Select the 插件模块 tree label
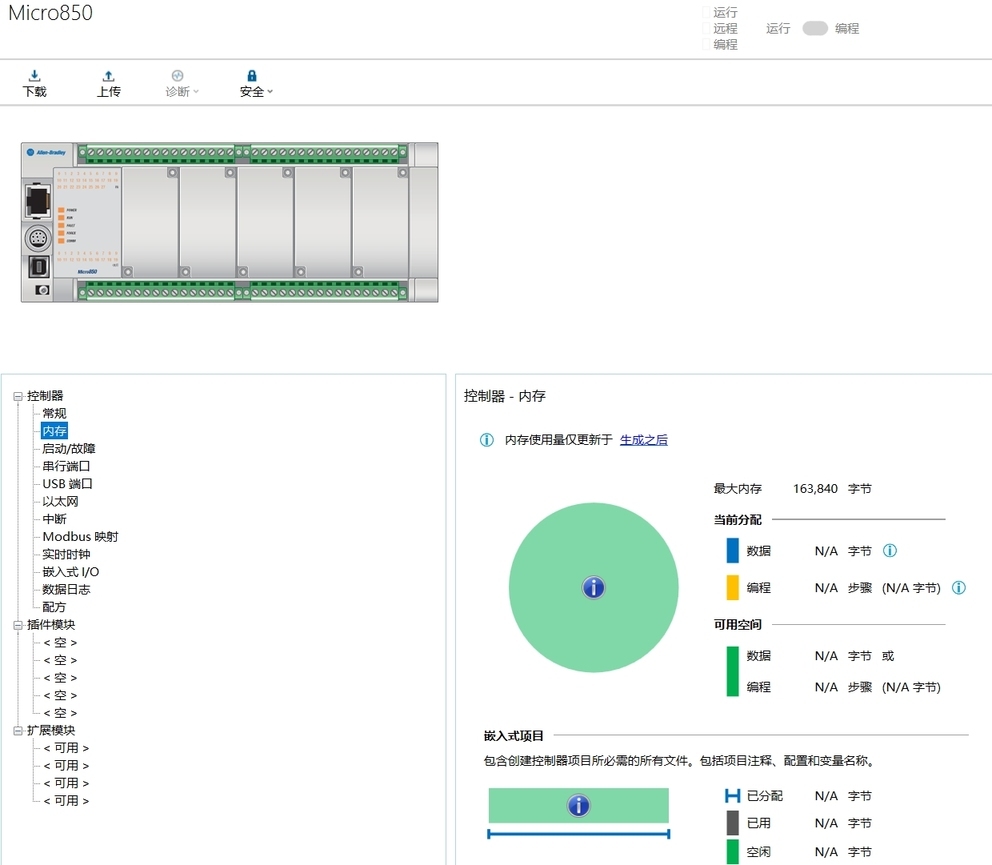Screen dimensions: 992x865 pos(51,625)
